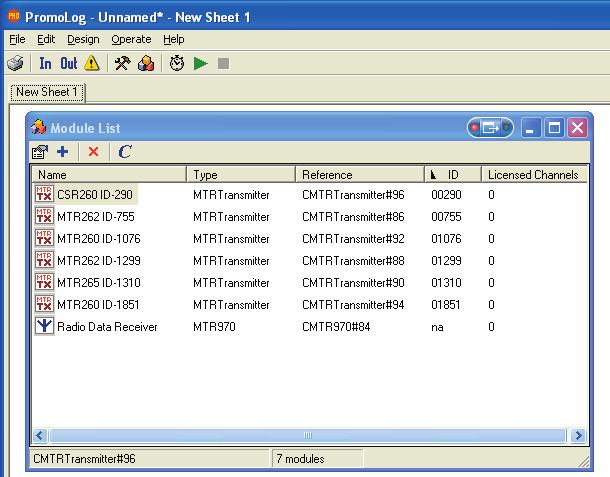Click the printer icon in main toolbar

click(15, 63)
